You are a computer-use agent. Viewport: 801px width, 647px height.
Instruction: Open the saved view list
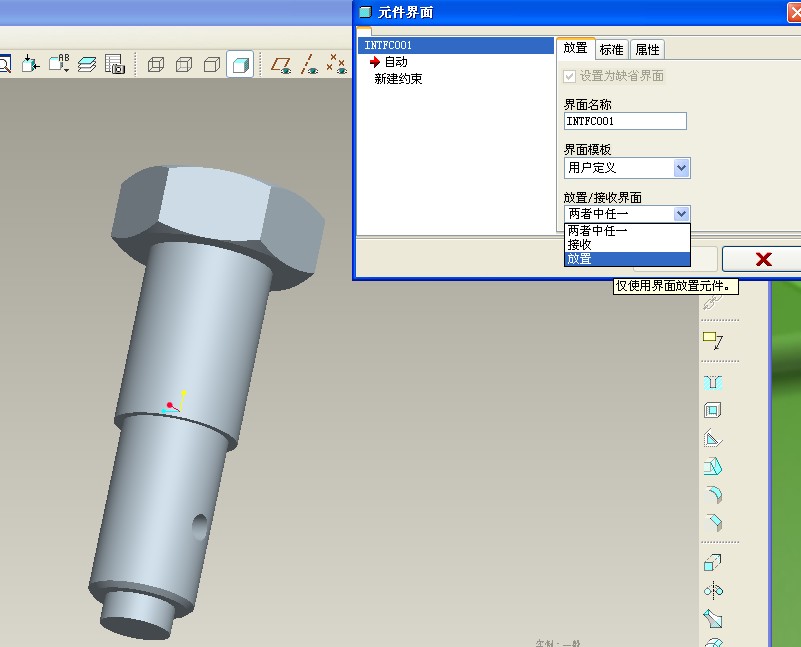59,64
